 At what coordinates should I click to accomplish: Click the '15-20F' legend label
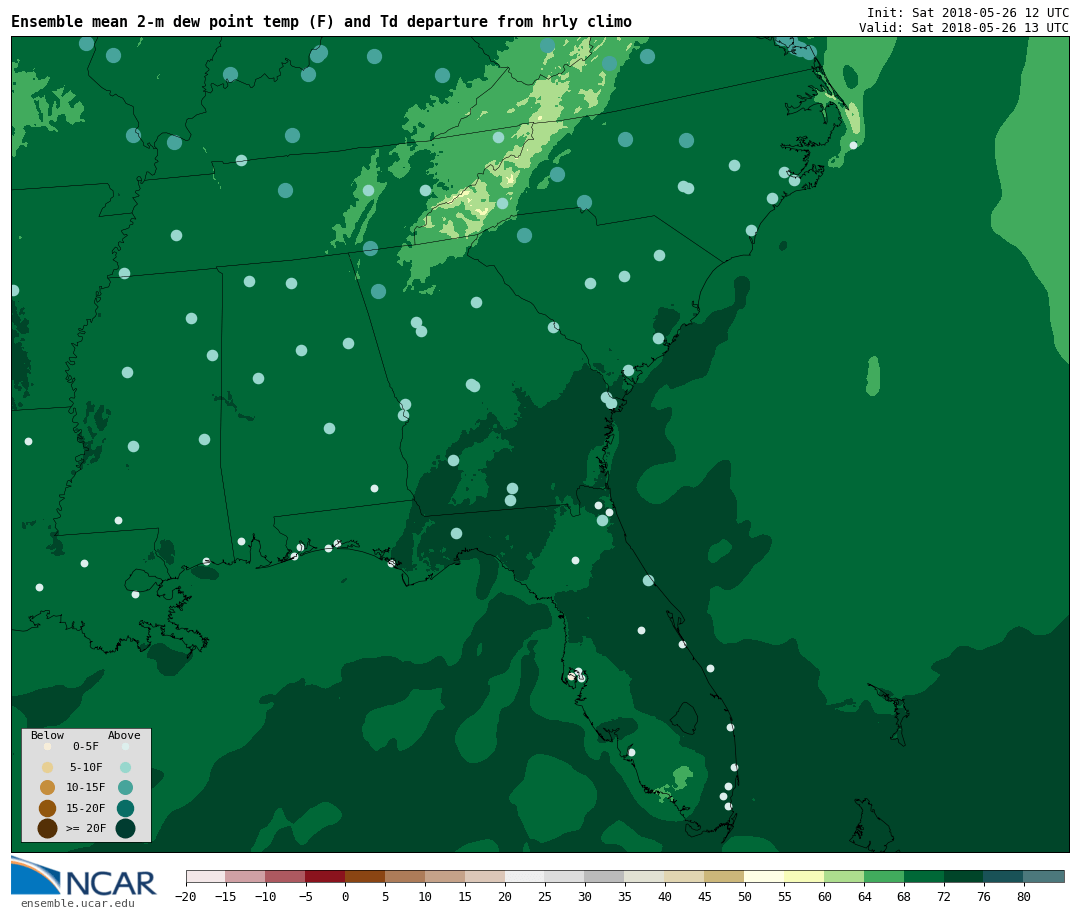[x=86, y=808]
